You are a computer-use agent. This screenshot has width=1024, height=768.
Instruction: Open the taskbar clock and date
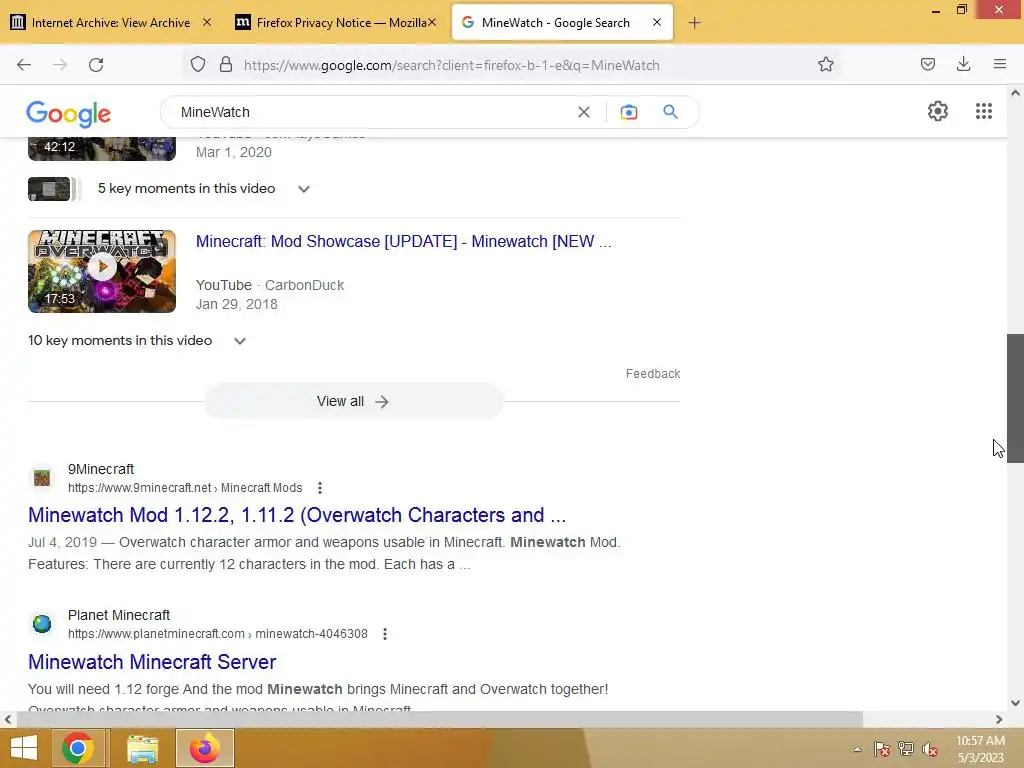[x=980, y=749]
